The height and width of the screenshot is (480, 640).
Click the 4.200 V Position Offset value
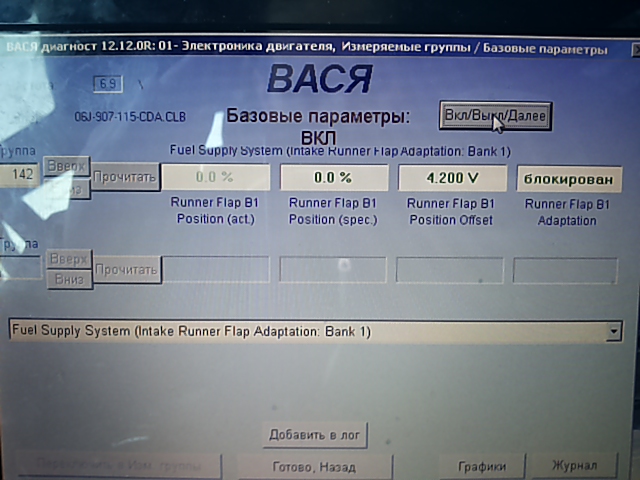point(452,177)
